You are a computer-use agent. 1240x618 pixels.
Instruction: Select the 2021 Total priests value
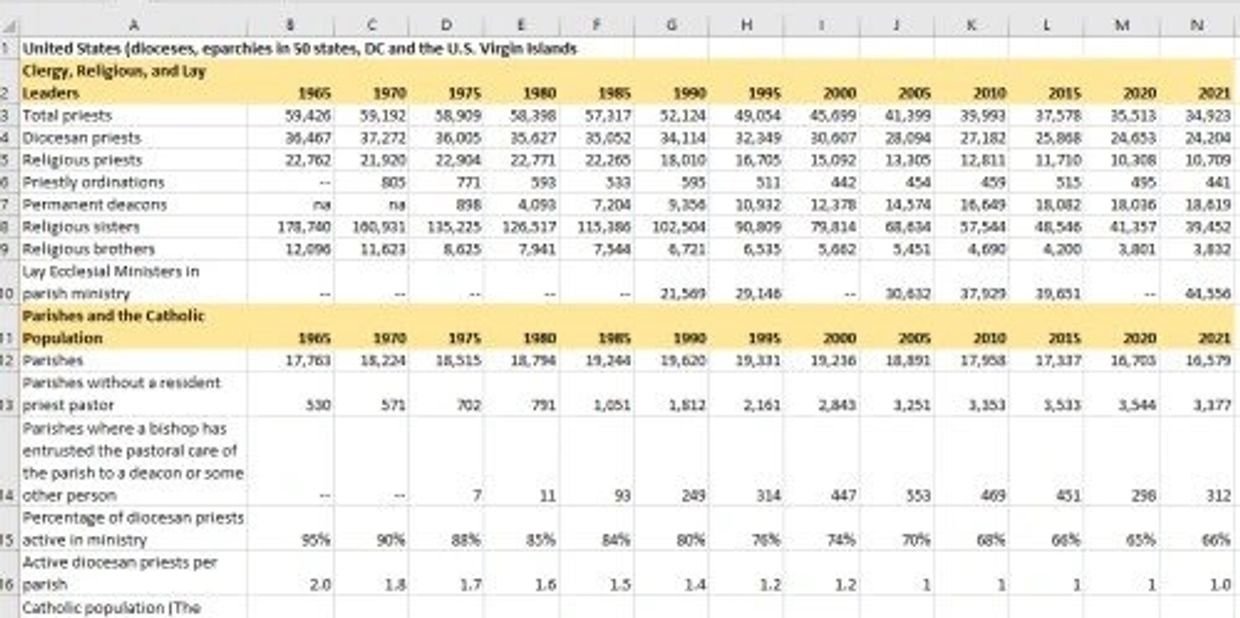(1198, 116)
